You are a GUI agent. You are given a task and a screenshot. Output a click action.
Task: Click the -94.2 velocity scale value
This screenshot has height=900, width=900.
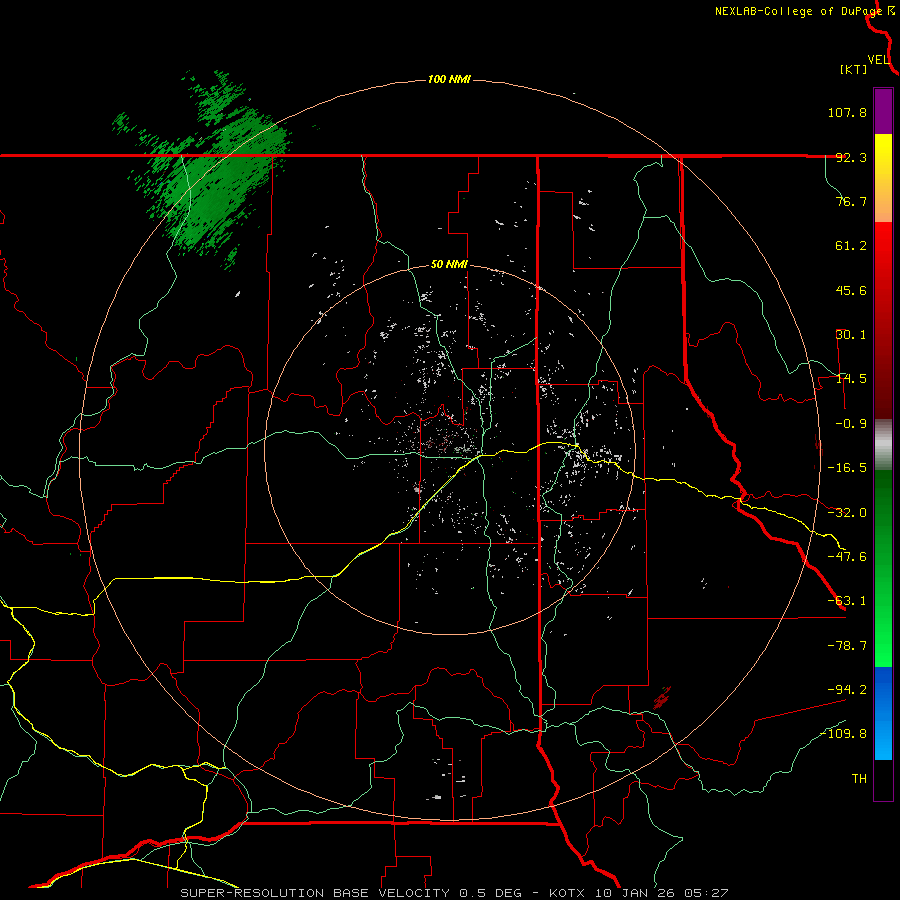(847, 689)
